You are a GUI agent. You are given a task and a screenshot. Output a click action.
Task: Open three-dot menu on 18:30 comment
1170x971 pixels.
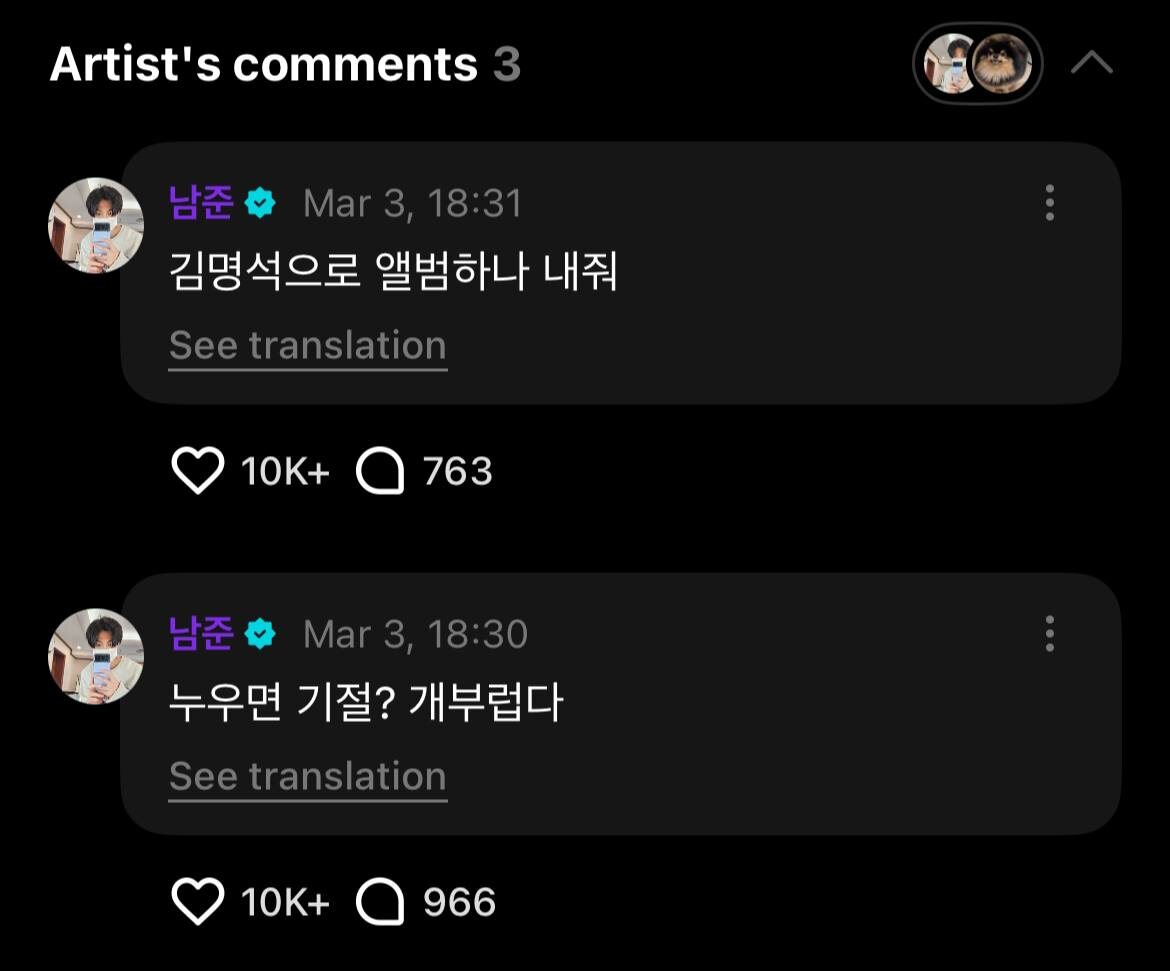click(1049, 633)
